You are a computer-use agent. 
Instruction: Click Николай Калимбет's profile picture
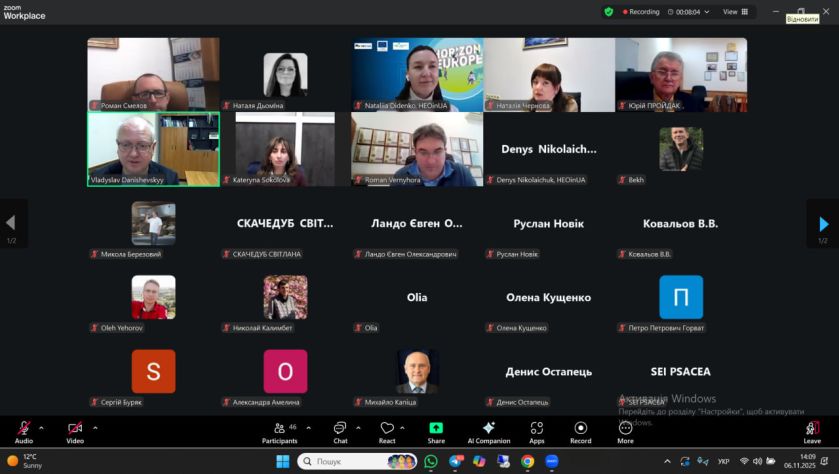[285, 297]
